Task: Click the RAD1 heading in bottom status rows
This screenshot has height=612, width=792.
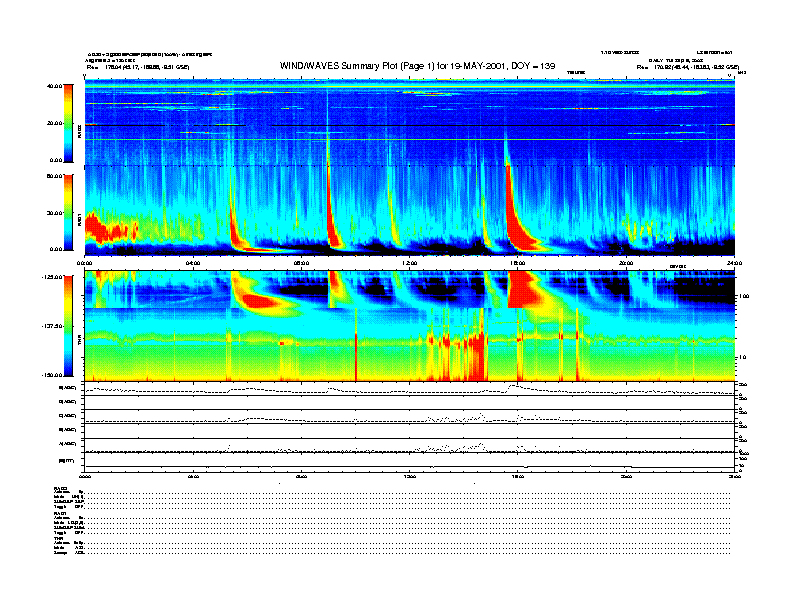Action: pyautogui.click(x=61, y=514)
